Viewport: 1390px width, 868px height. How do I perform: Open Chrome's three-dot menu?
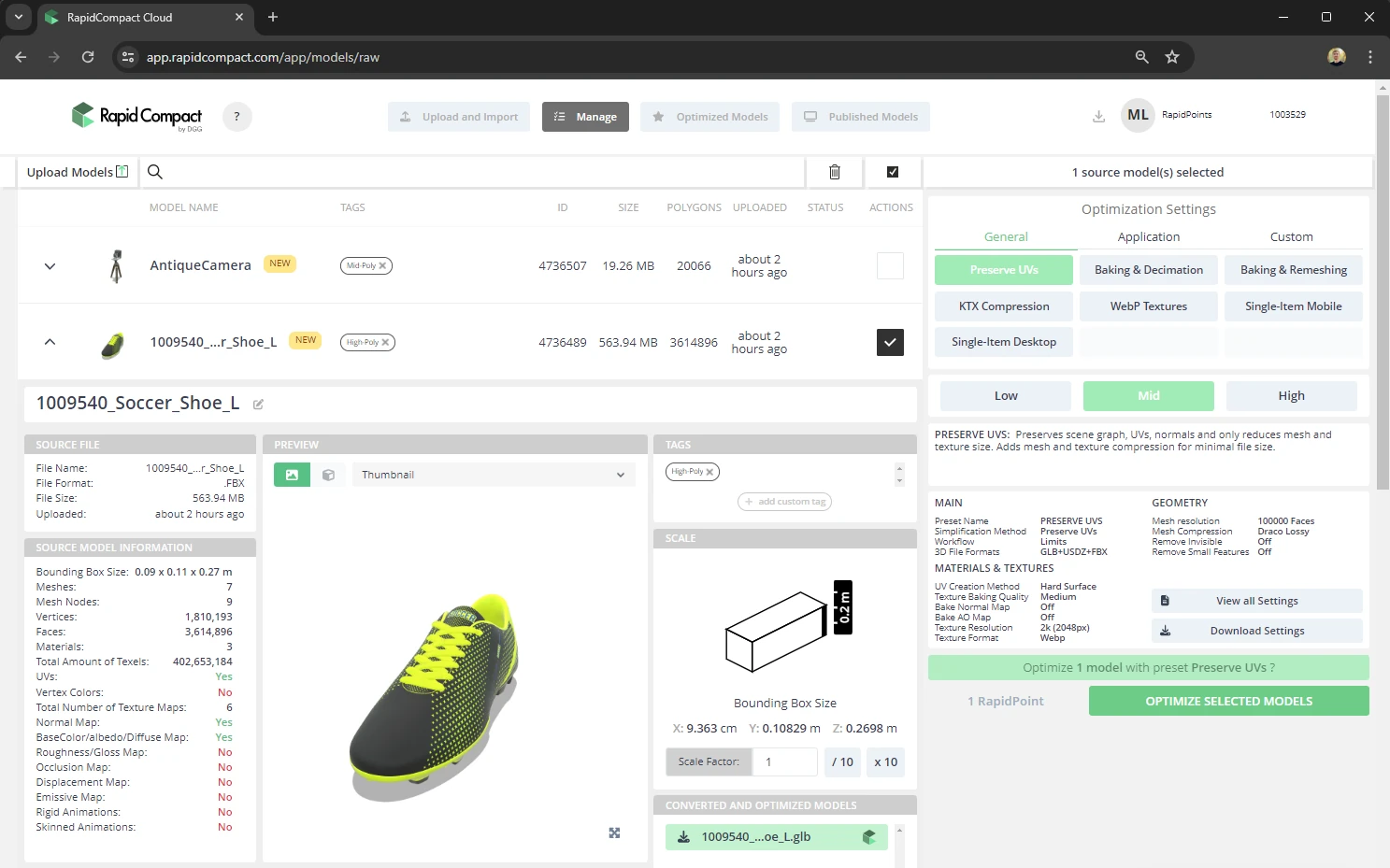(1370, 57)
